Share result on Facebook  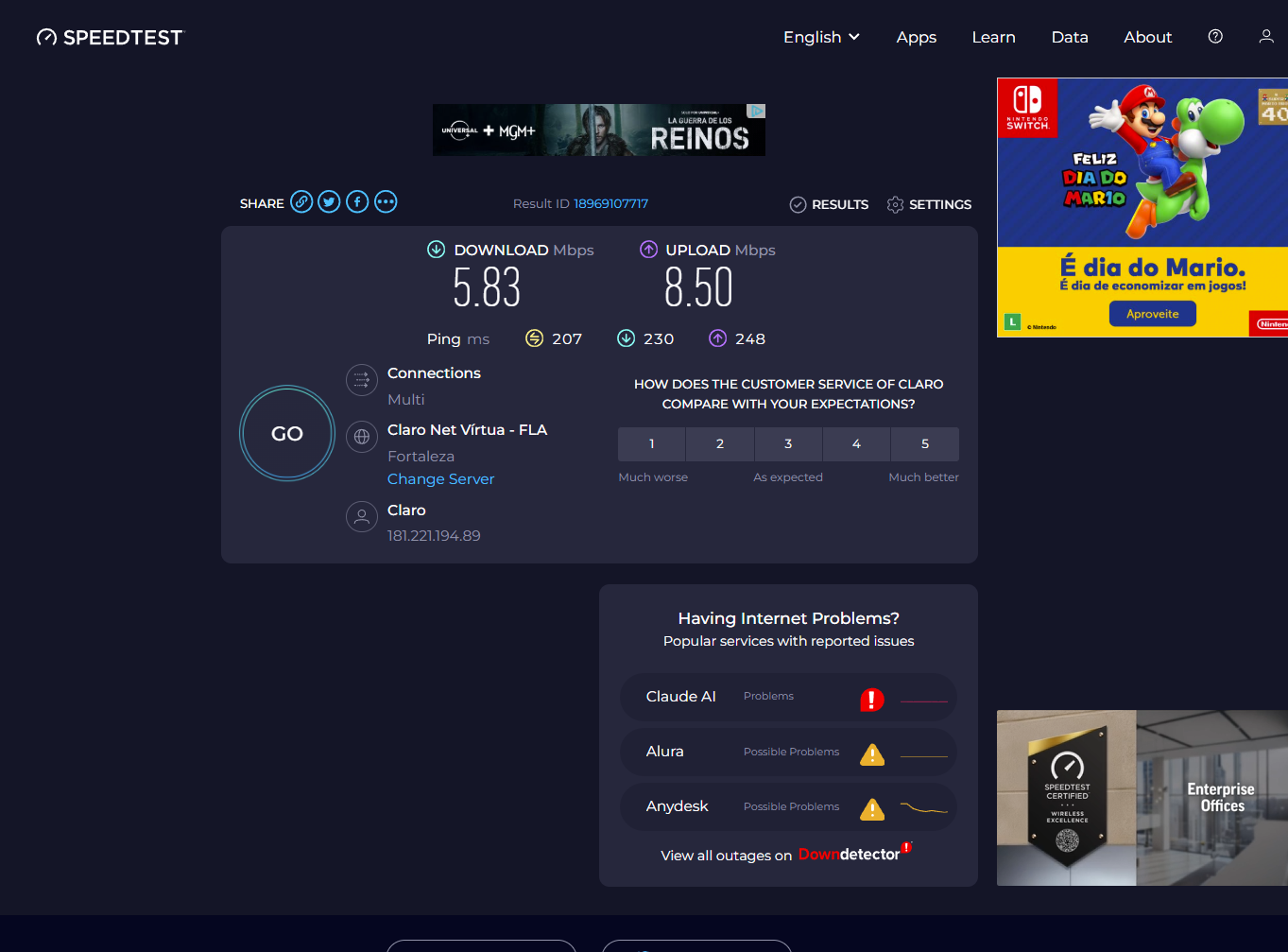[357, 201]
